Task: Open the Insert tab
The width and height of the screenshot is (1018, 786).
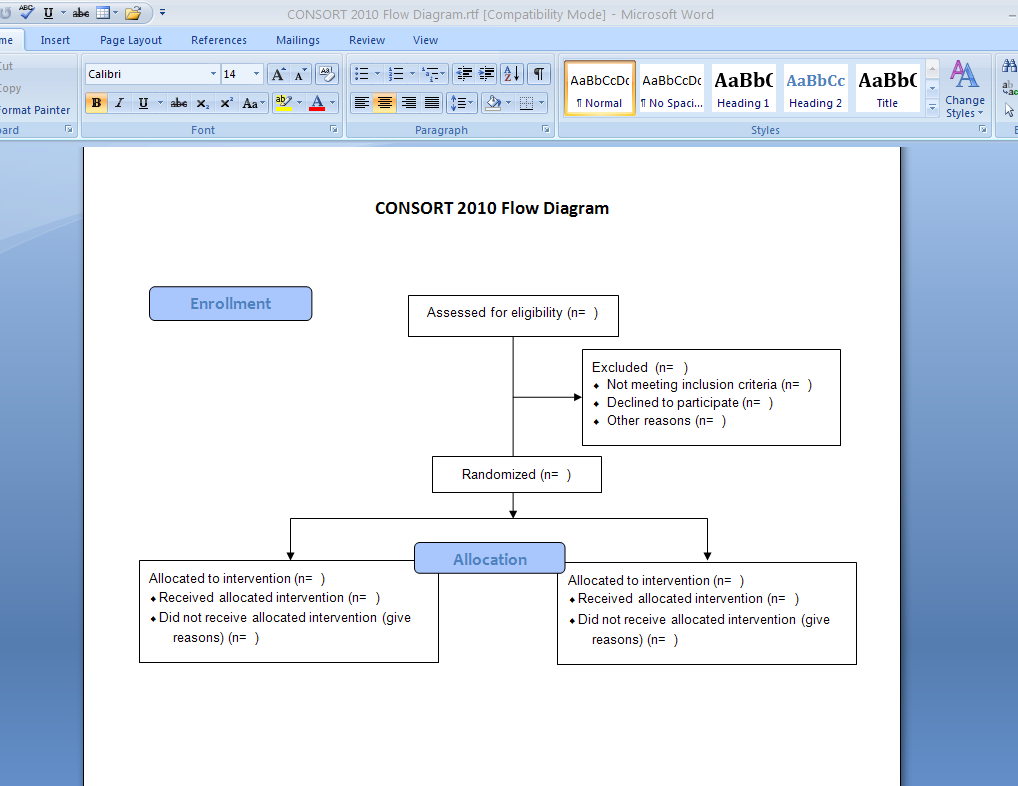Action: click(x=55, y=40)
